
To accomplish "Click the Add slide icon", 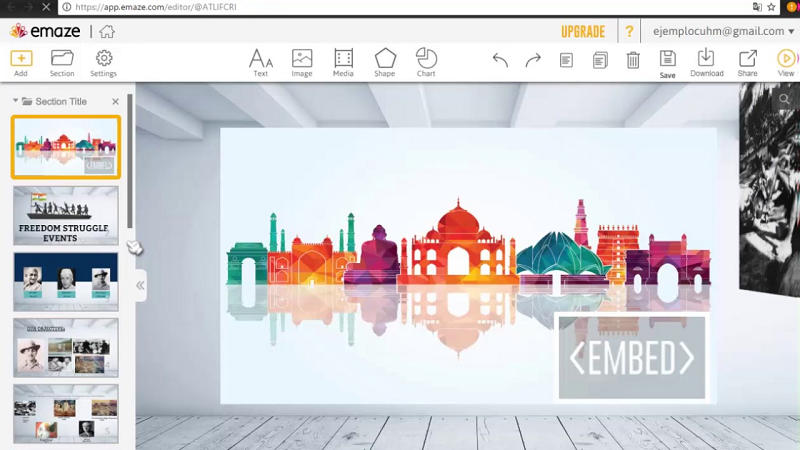I will 21,59.
